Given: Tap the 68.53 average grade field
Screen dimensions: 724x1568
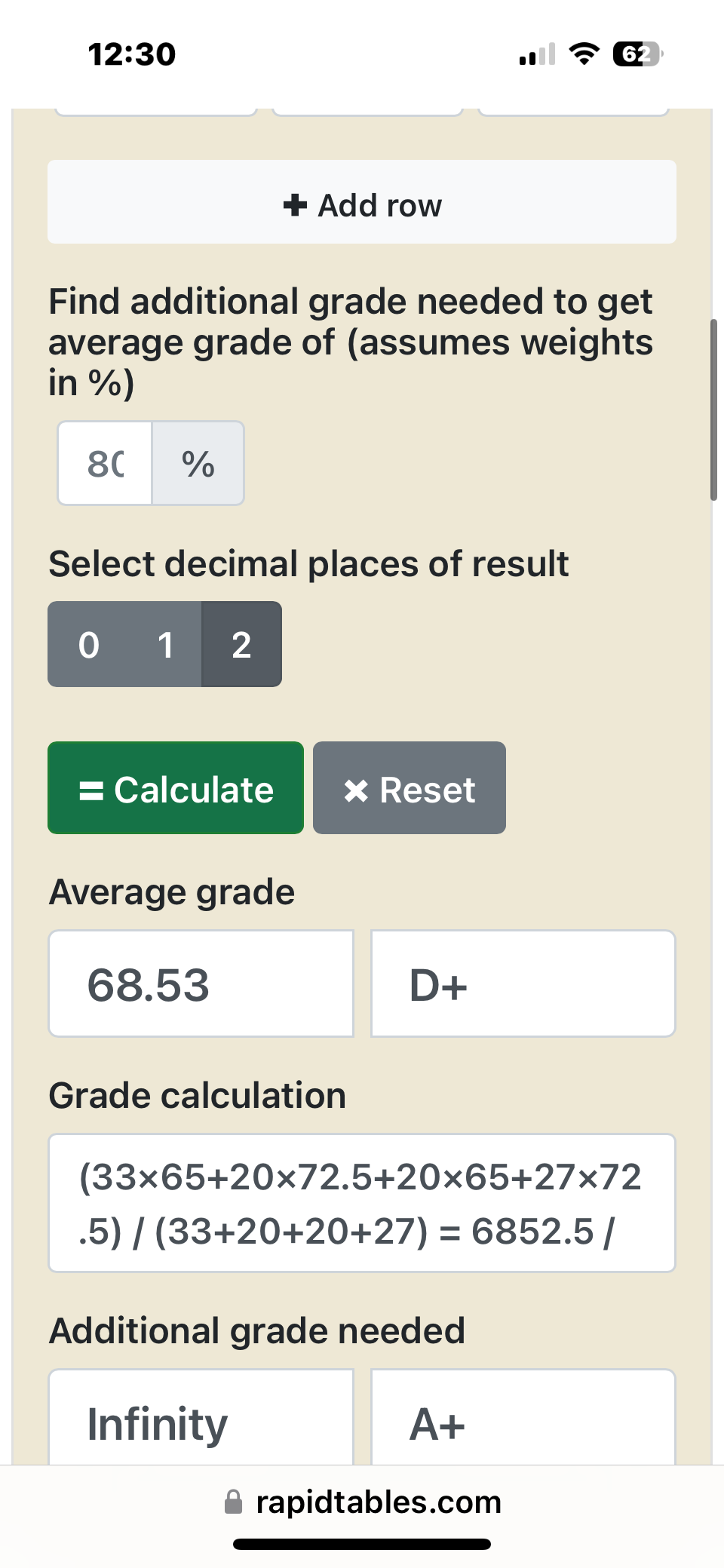Looking at the screenshot, I should (201, 983).
